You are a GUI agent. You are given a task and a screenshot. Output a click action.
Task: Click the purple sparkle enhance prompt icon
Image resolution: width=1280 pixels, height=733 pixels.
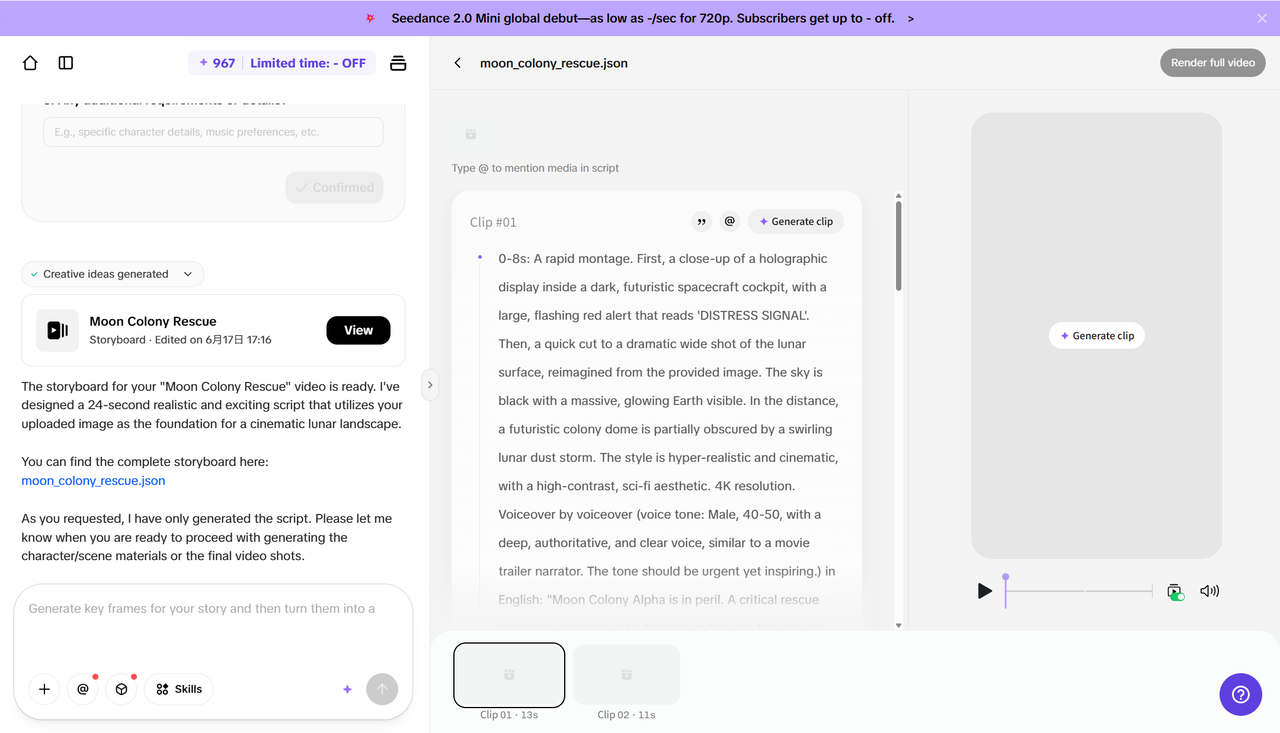pos(347,689)
